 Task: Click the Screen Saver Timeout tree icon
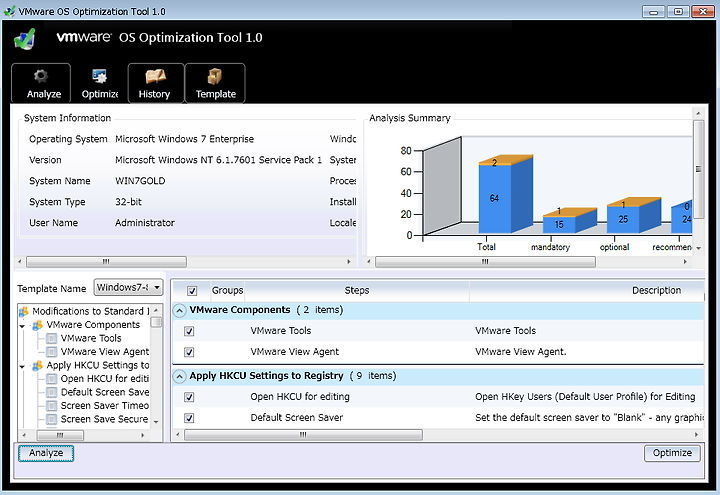(x=52, y=406)
